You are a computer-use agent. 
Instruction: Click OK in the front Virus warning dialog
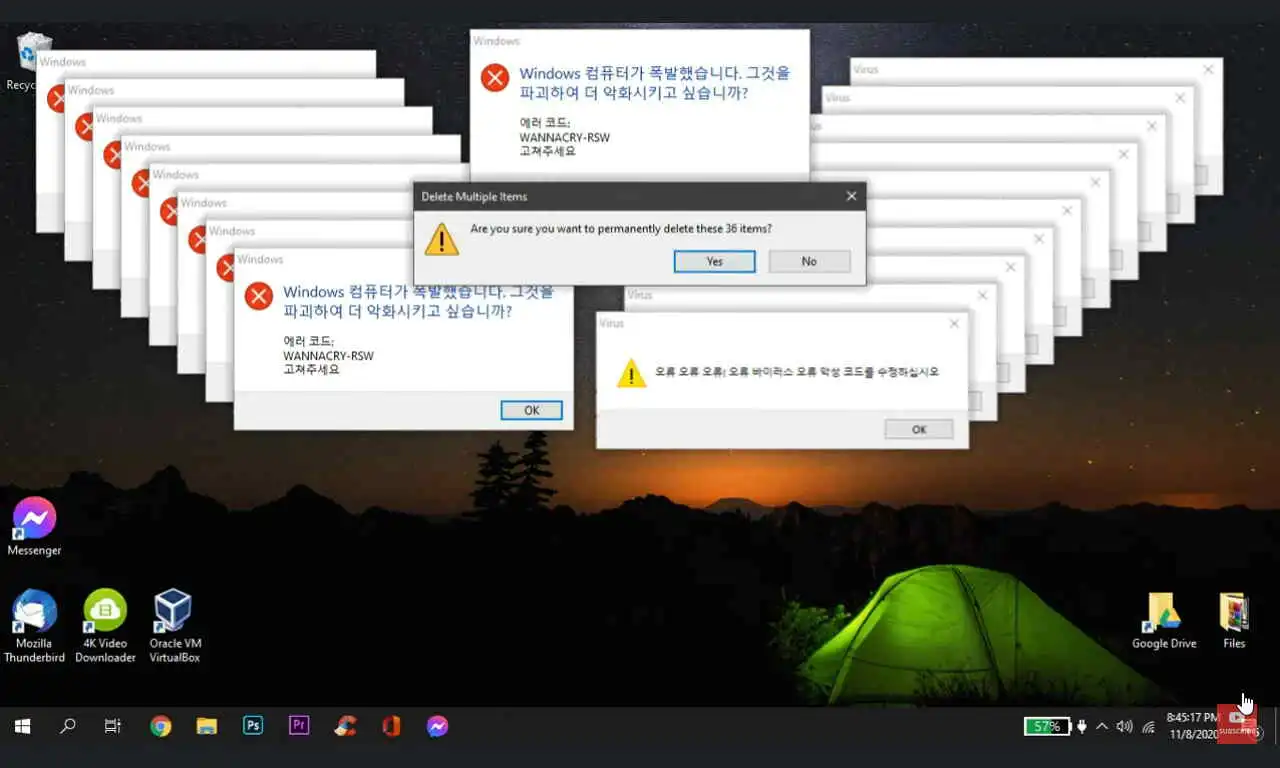[x=918, y=429]
